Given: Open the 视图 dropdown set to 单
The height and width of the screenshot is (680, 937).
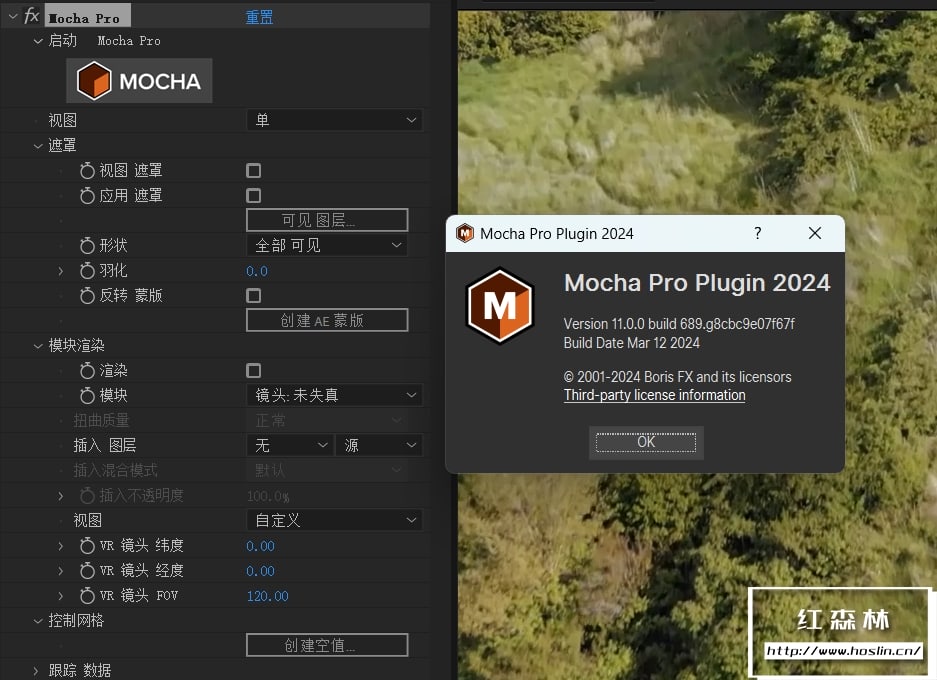Looking at the screenshot, I should 335,120.
